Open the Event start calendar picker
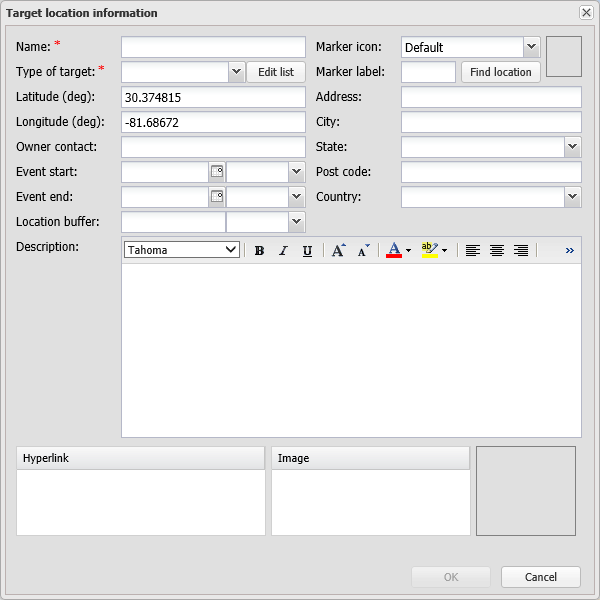This screenshot has width=600, height=600. click(x=216, y=172)
